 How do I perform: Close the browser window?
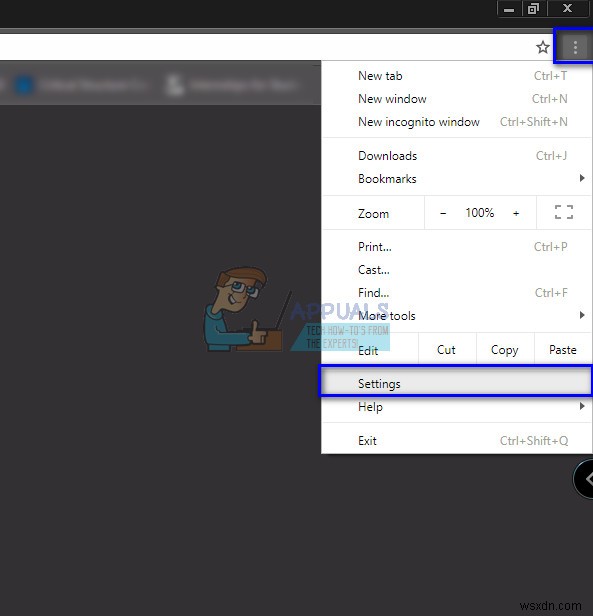coord(567,9)
